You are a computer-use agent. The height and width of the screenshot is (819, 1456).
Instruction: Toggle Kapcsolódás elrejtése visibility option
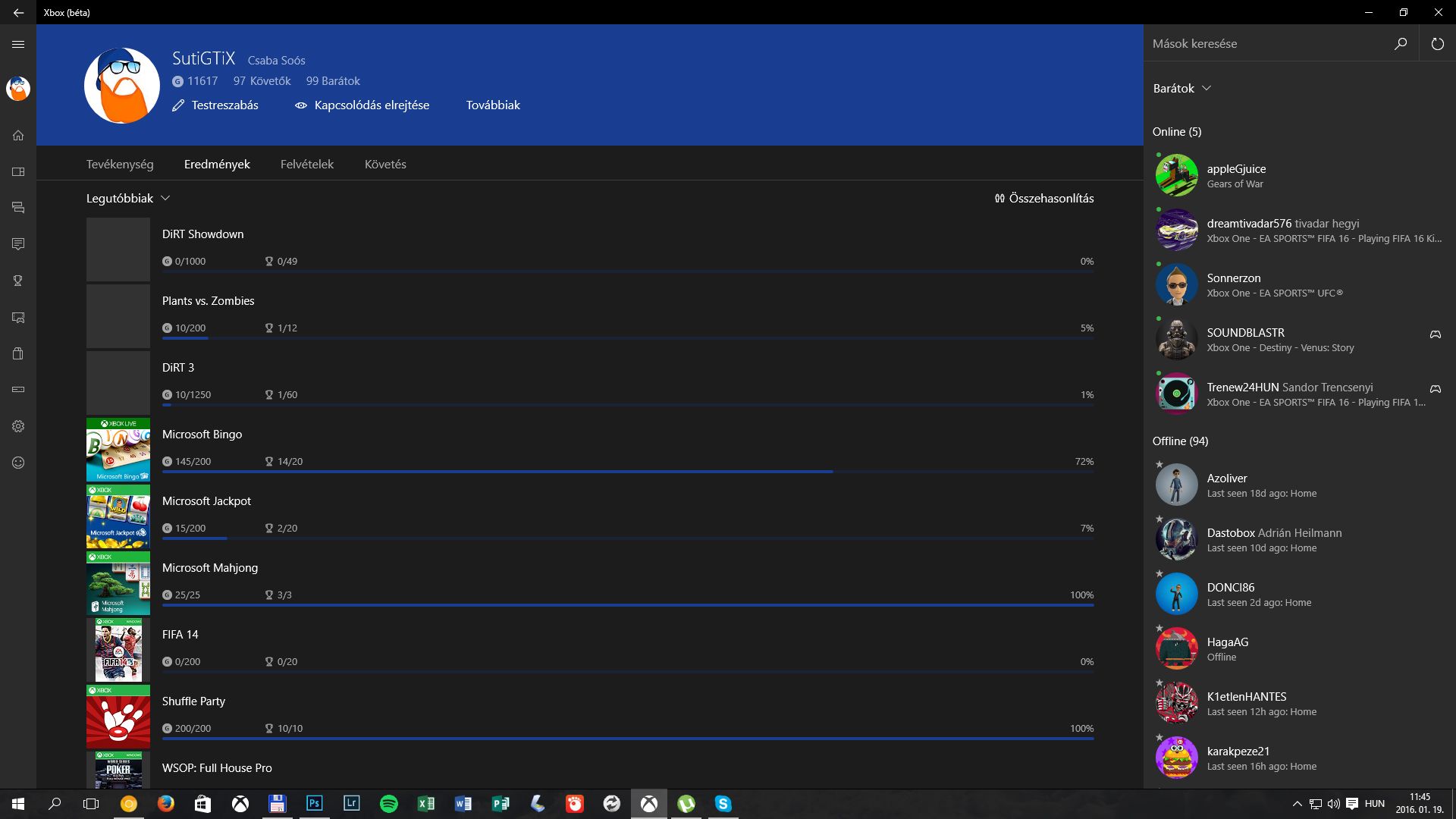click(x=362, y=105)
